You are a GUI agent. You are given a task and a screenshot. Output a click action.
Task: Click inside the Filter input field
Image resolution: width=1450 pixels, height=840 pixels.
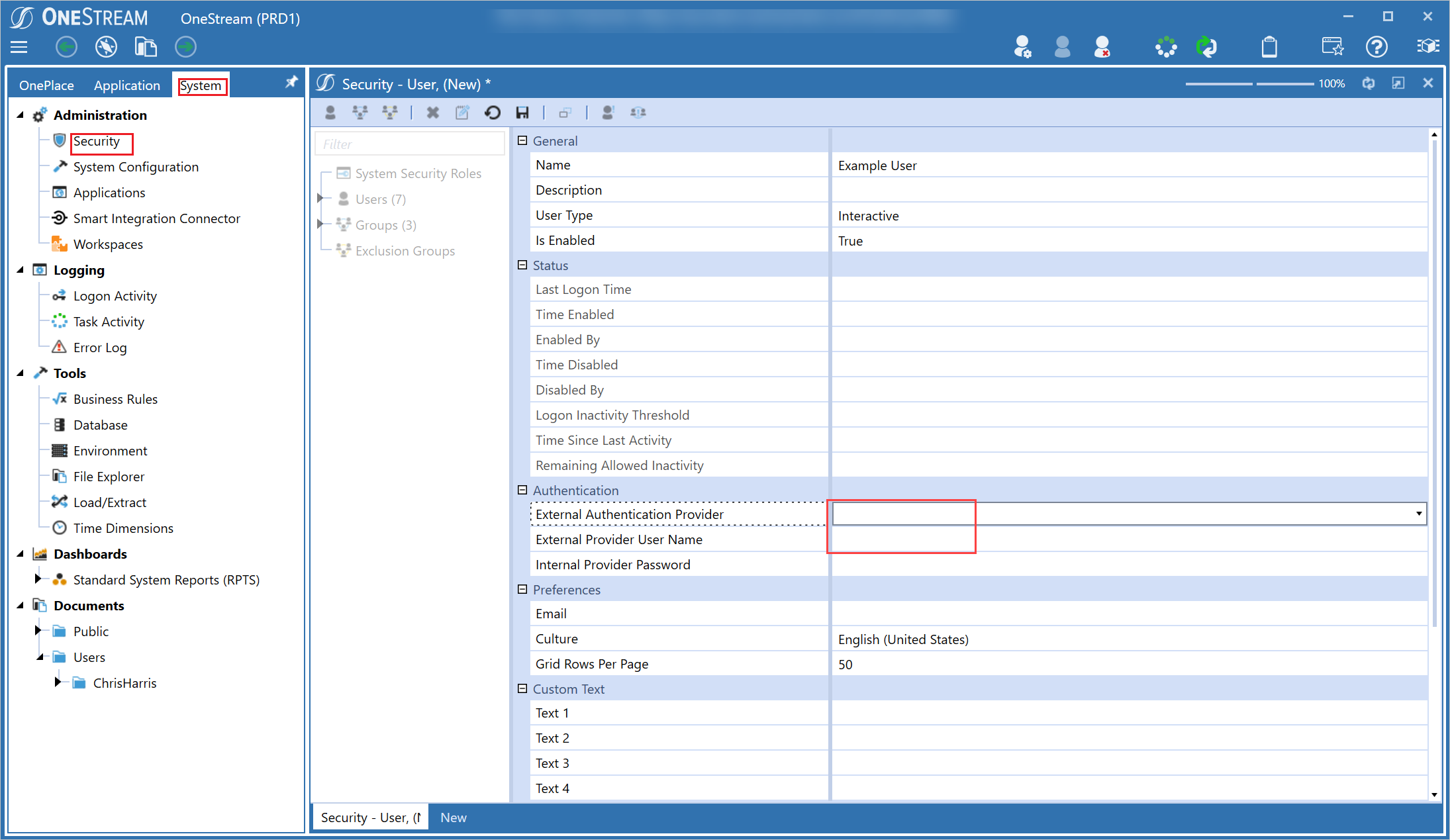409,144
